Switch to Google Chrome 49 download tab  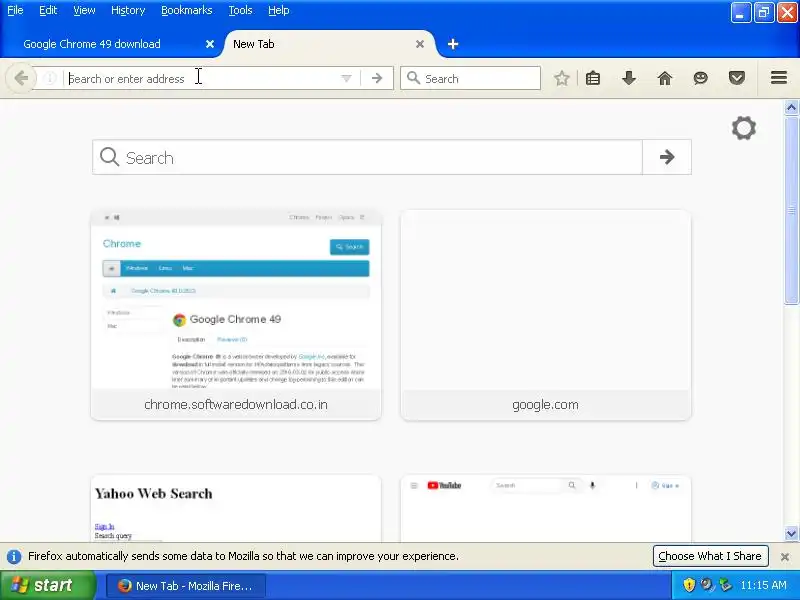pyautogui.click(x=110, y=44)
